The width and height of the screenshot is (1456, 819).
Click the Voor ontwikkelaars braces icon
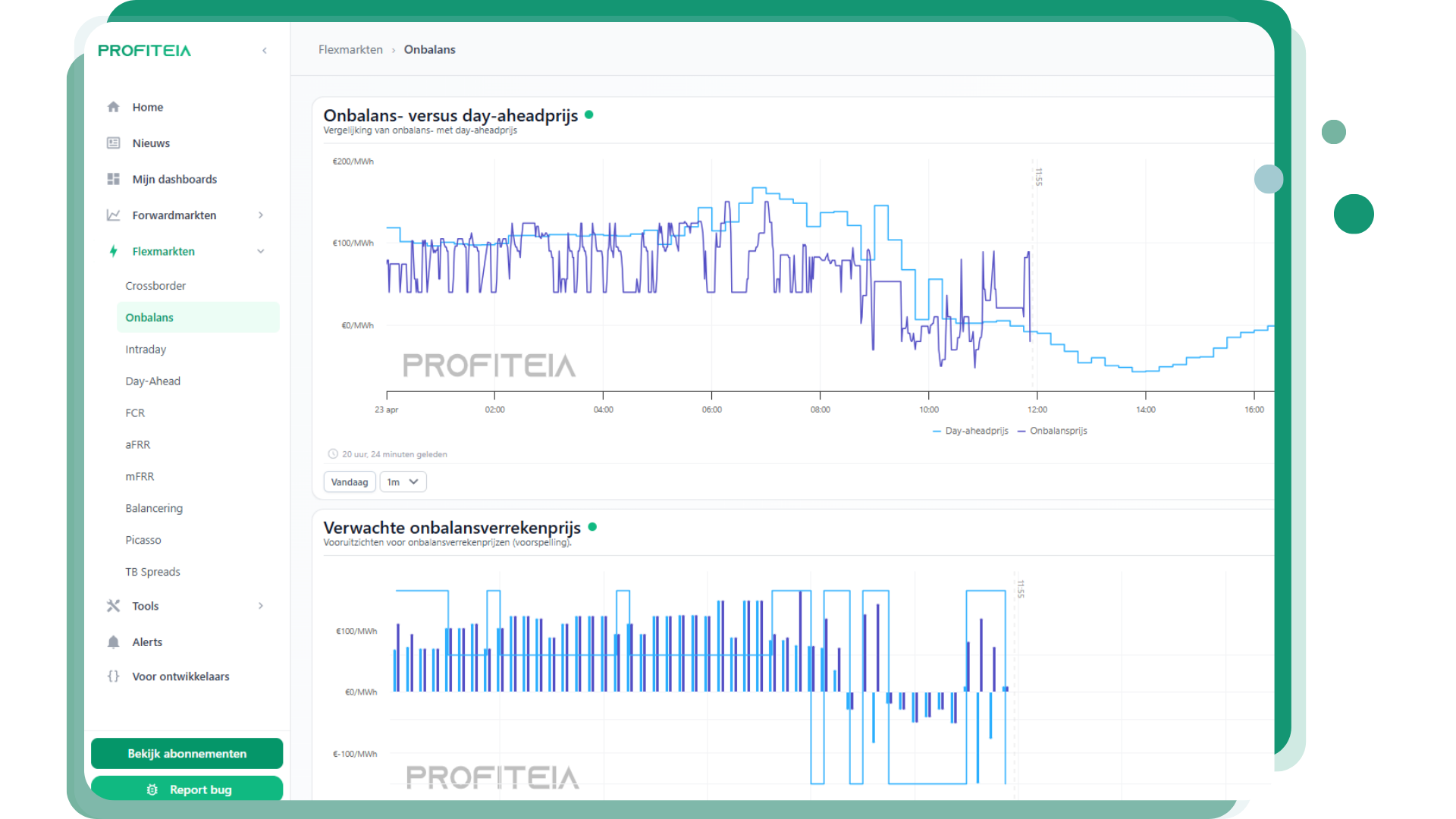[114, 676]
